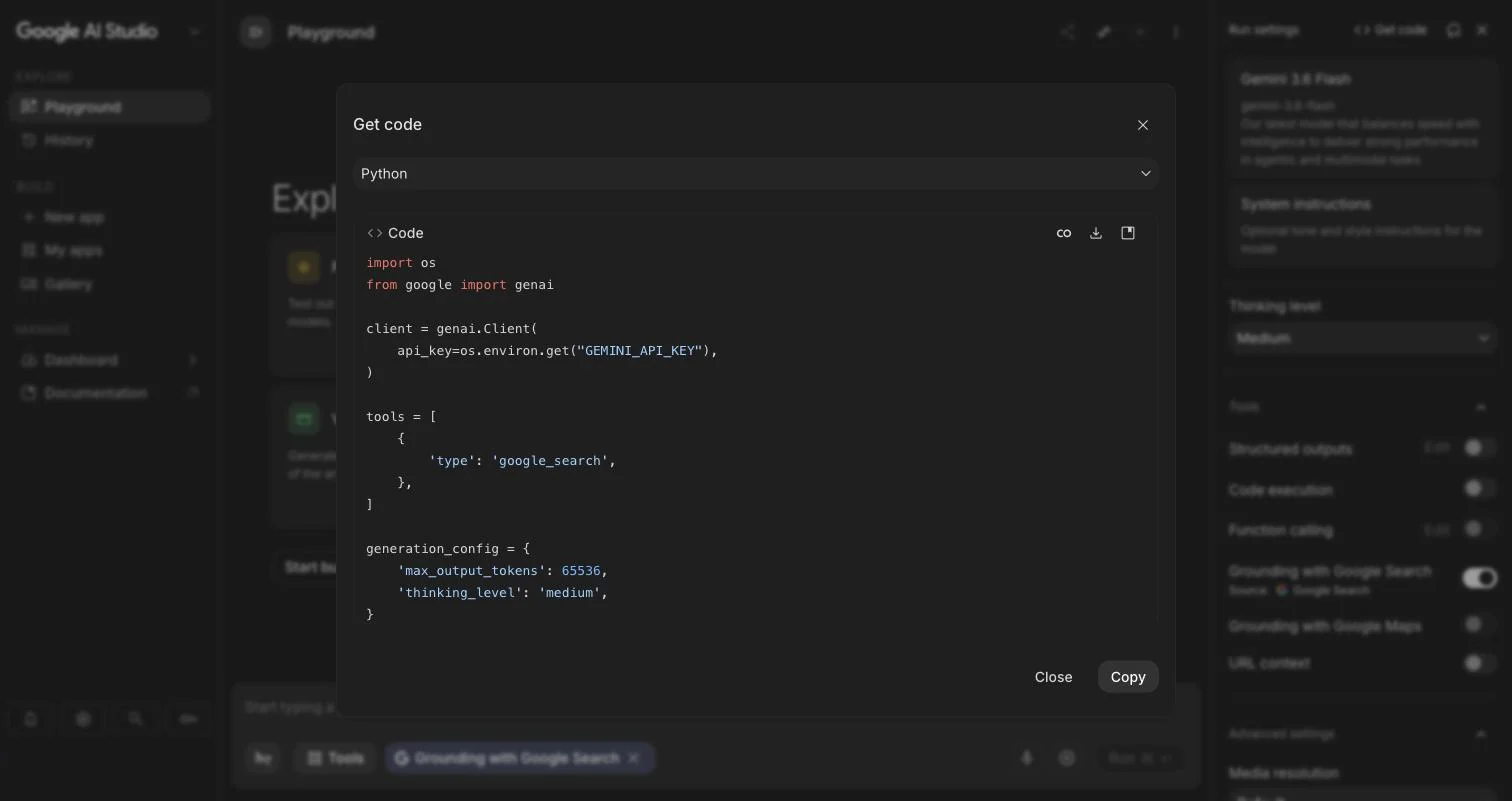Click the 'google_search' value in the code

point(550,461)
